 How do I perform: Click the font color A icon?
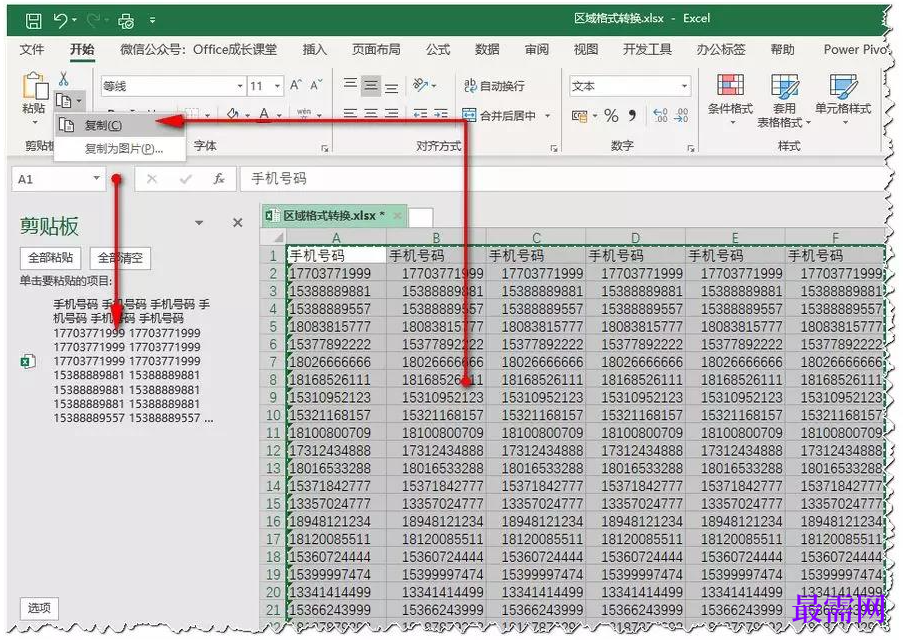click(x=264, y=114)
